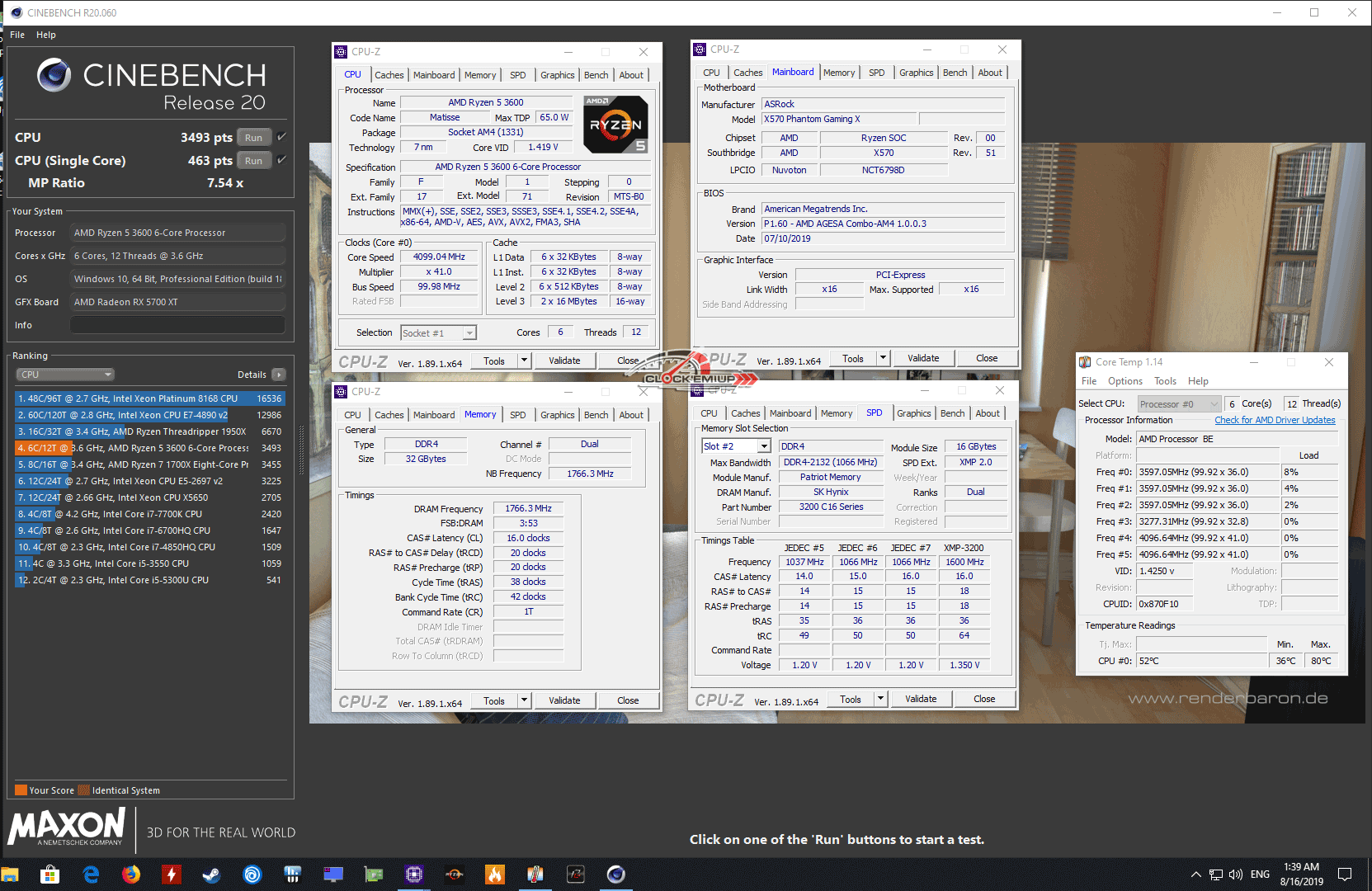
Task: Open the Memory Slot #2 dropdown
Action: coord(736,446)
